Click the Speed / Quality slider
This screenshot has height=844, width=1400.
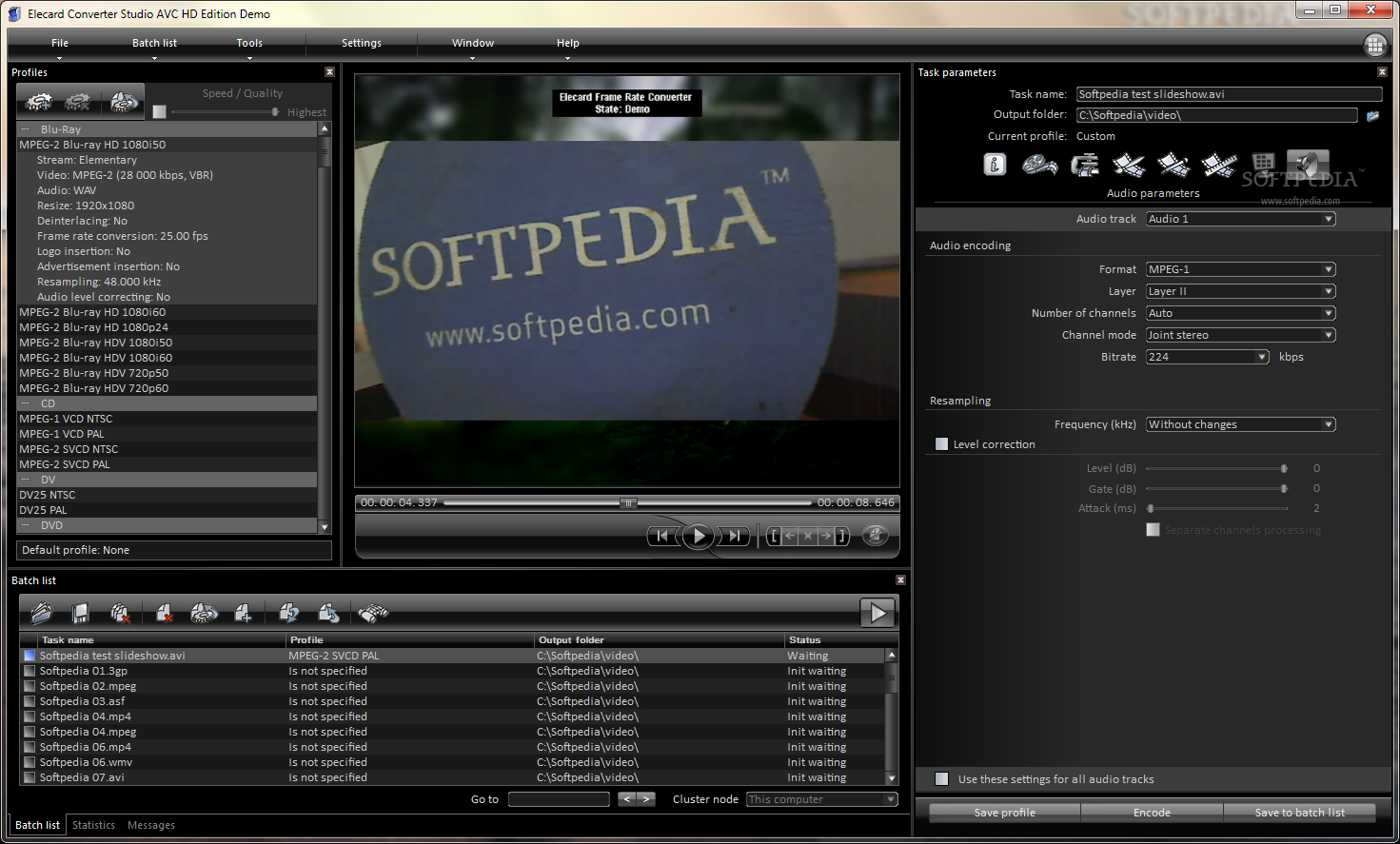point(226,112)
